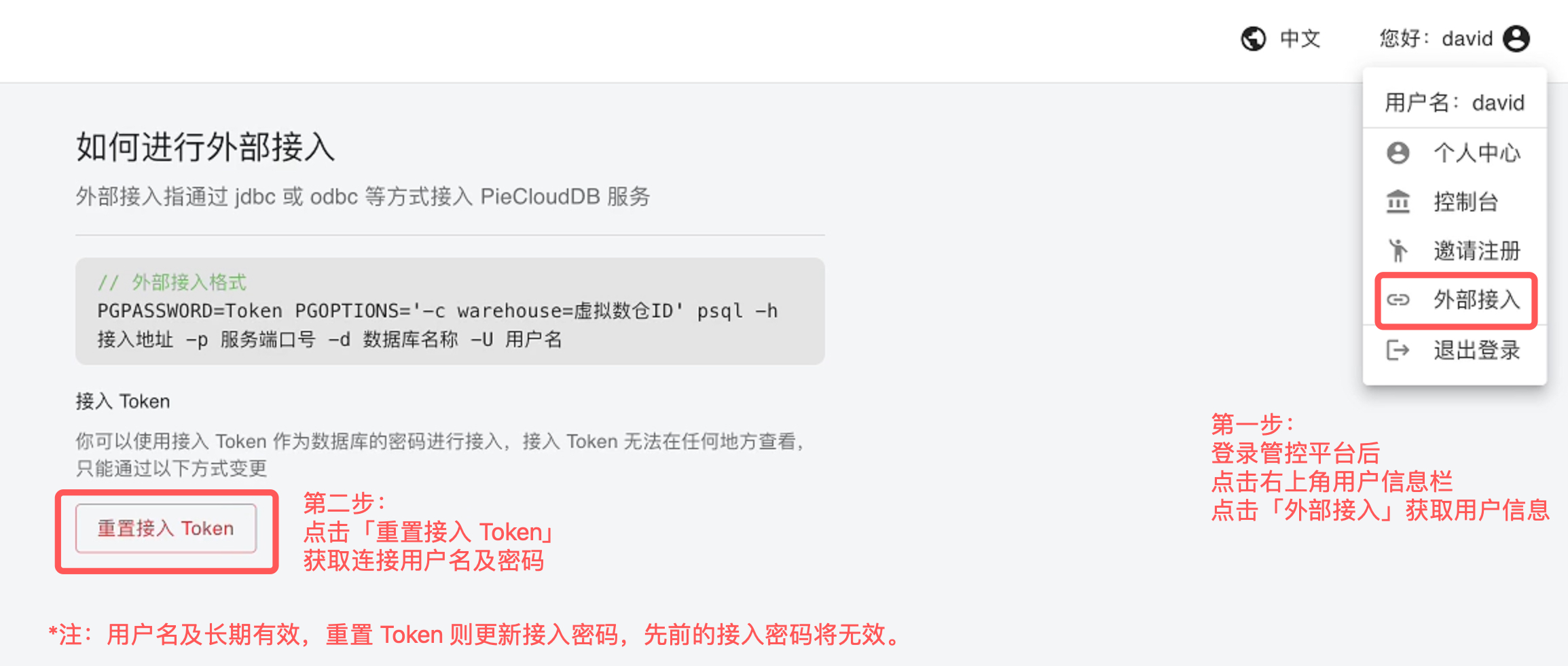
Task: Click the 退出登录 logout arrow icon
Action: click(x=1398, y=350)
